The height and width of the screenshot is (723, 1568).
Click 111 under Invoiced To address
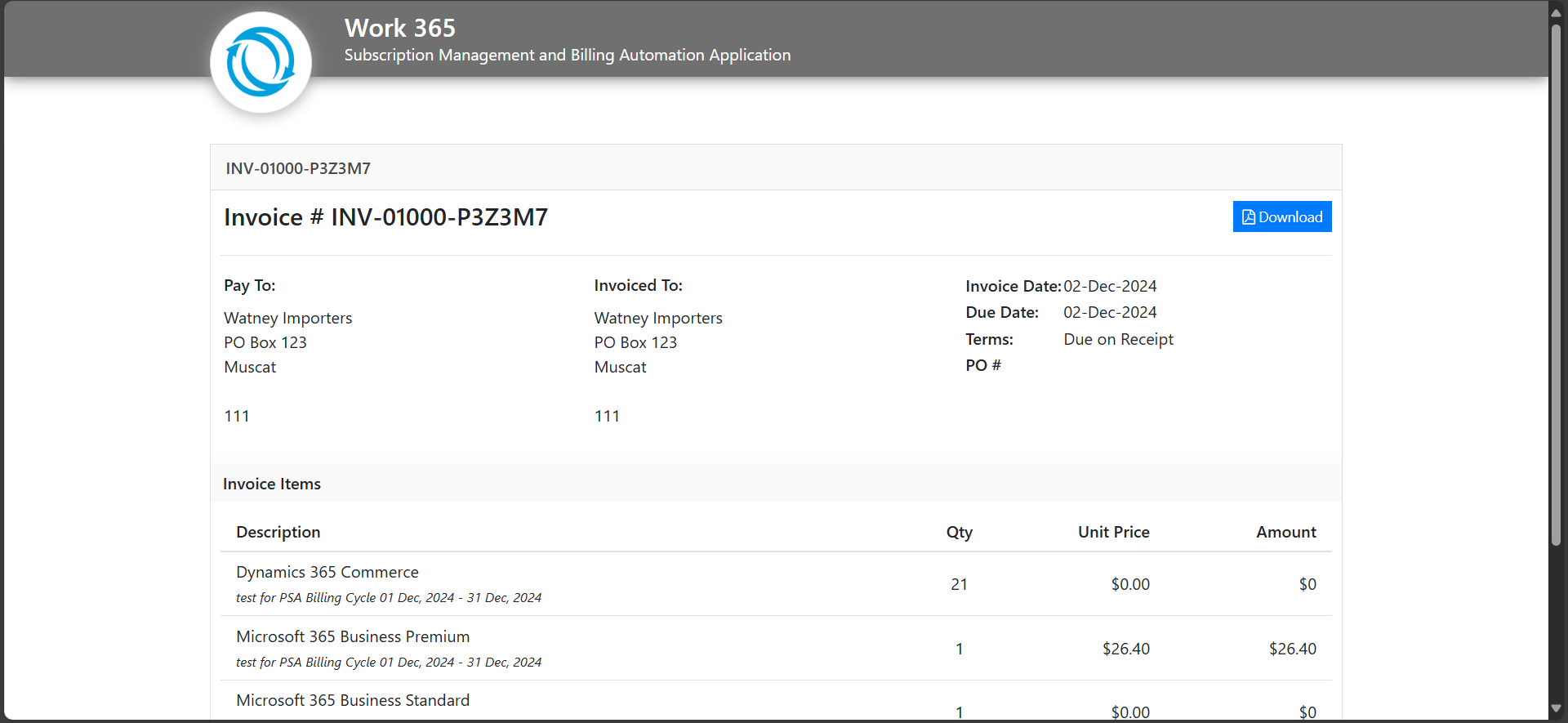(x=607, y=416)
